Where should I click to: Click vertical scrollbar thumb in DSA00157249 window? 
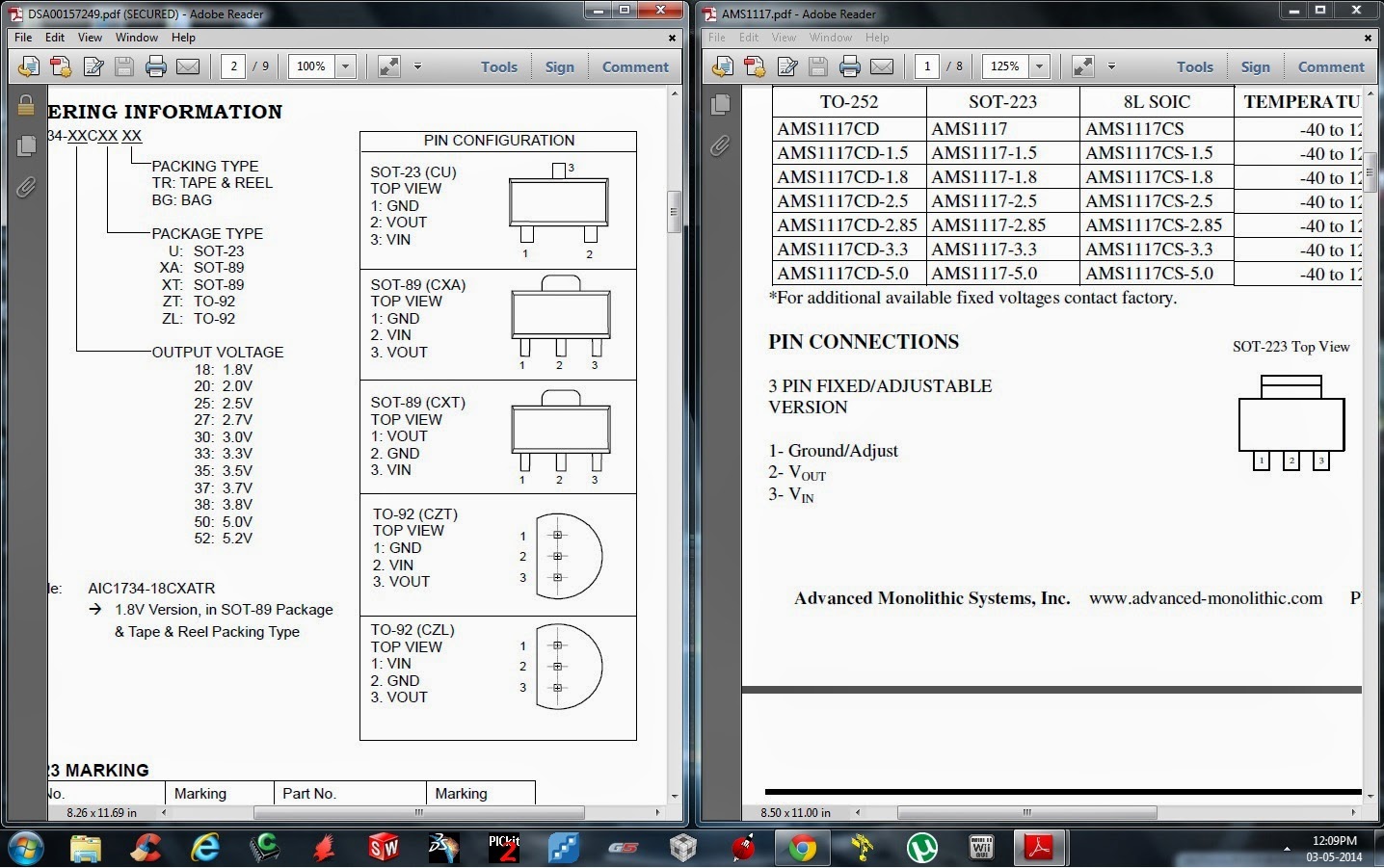click(675, 212)
